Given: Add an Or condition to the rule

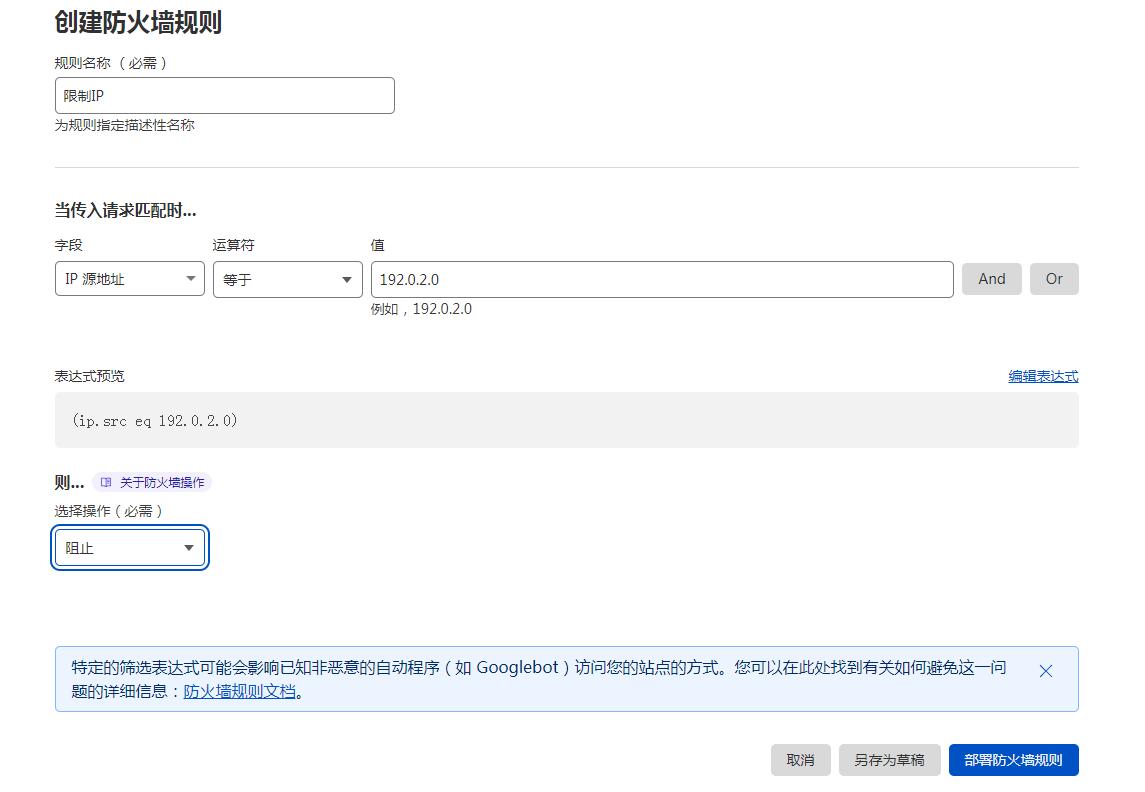Looking at the screenshot, I should (x=1054, y=279).
